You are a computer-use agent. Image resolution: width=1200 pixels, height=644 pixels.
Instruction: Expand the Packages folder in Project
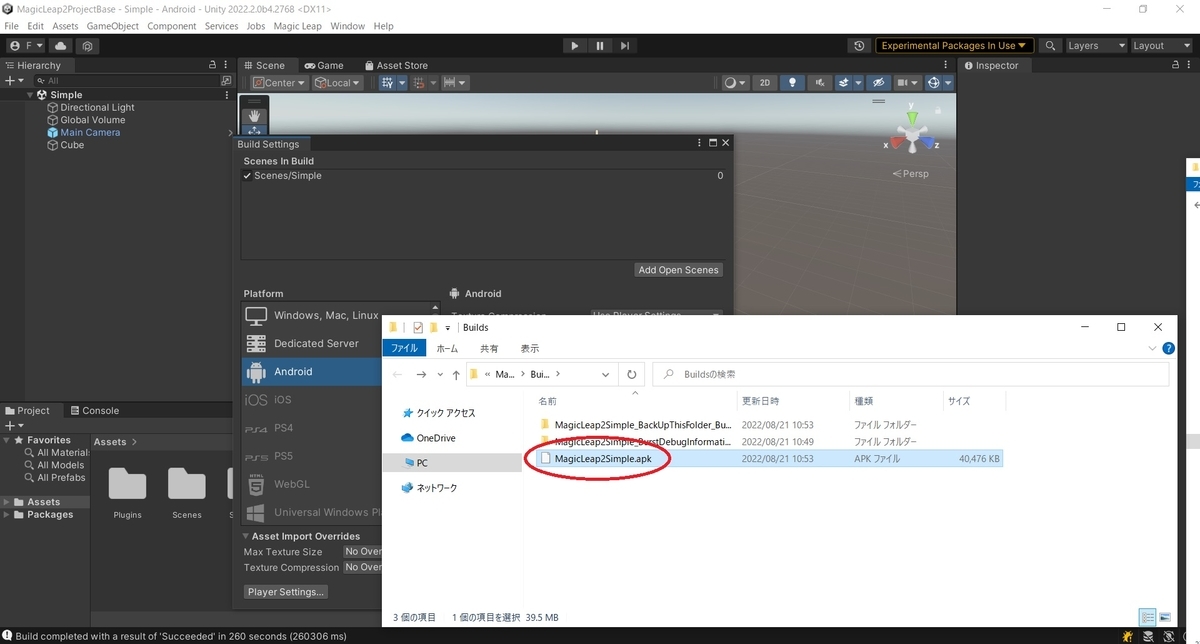7,515
